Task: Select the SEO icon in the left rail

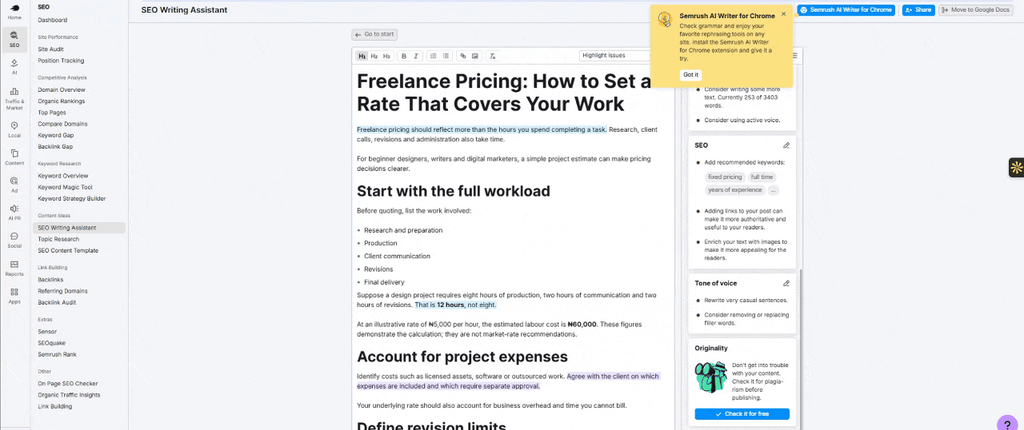Action: [14, 39]
